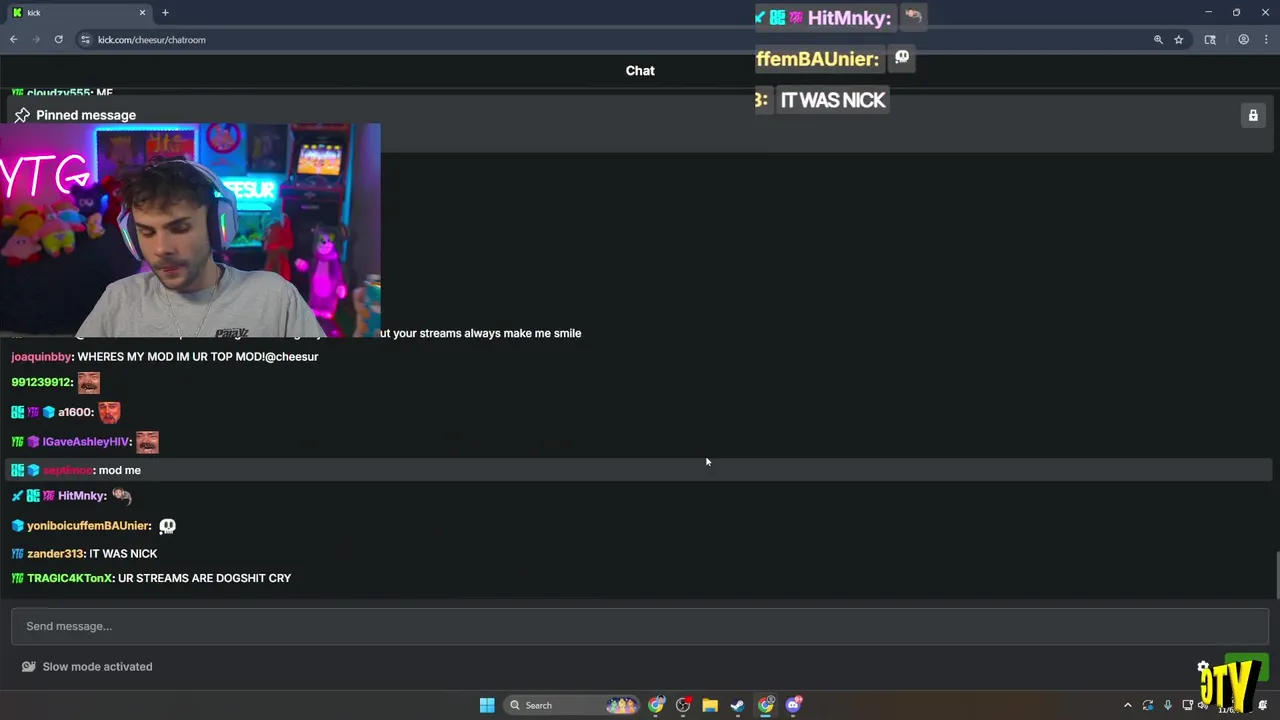Expand the Pinned message header
The height and width of the screenshot is (720, 1280).
pos(86,115)
